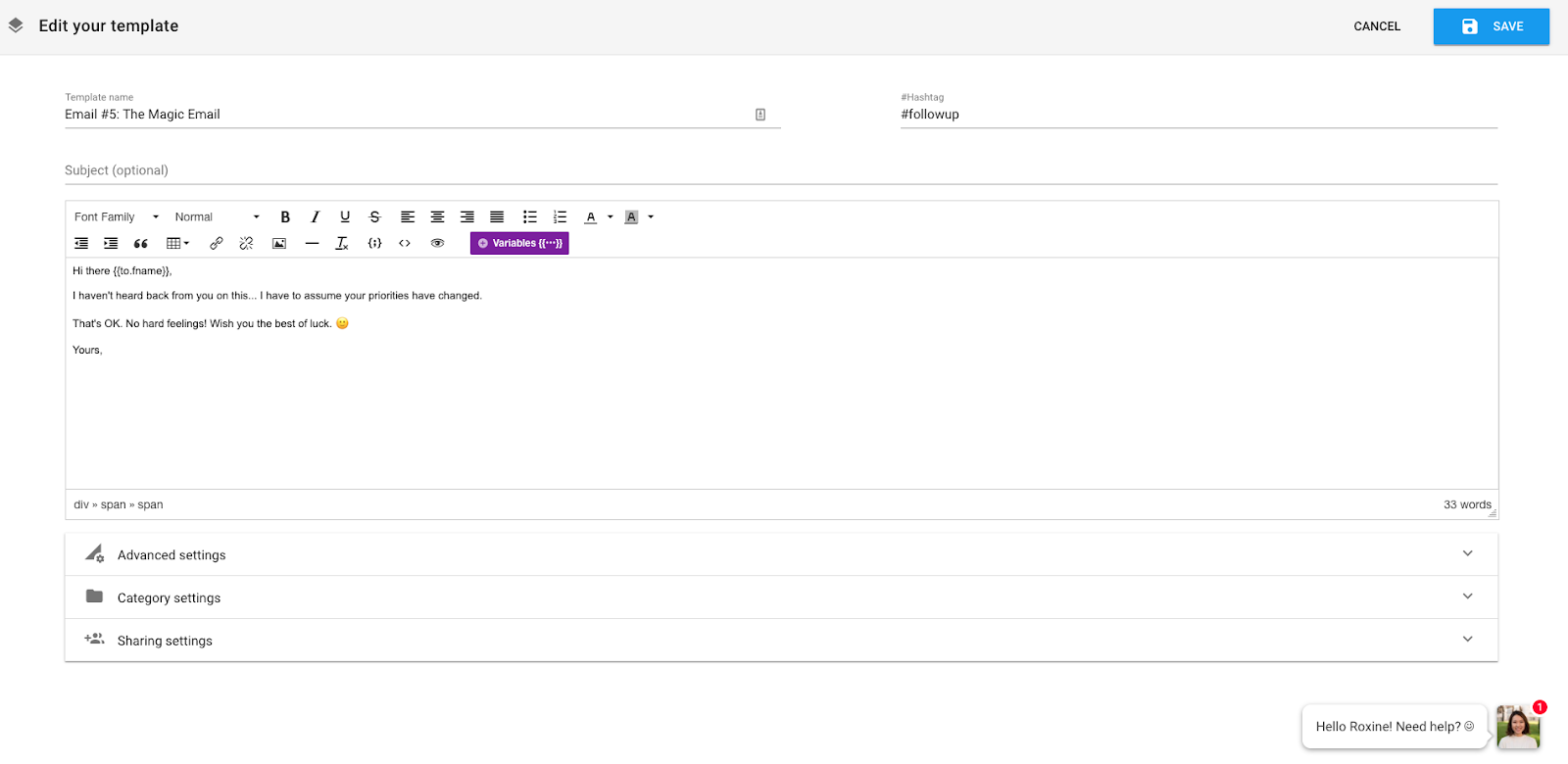Click the Hashtag field

[1199, 115]
